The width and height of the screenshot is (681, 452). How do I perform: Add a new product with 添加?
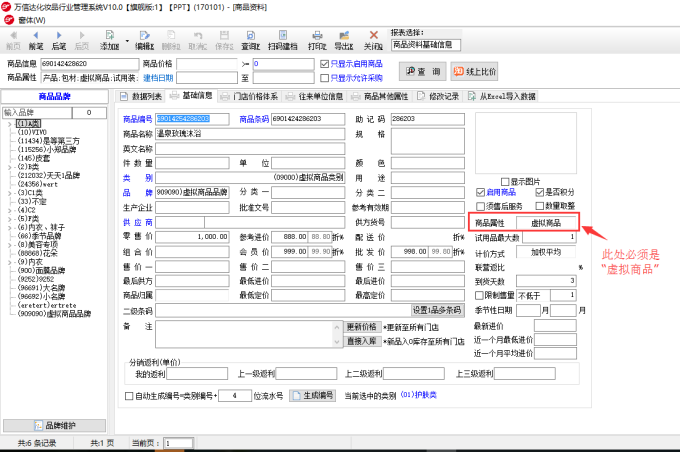(x=109, y=40)
